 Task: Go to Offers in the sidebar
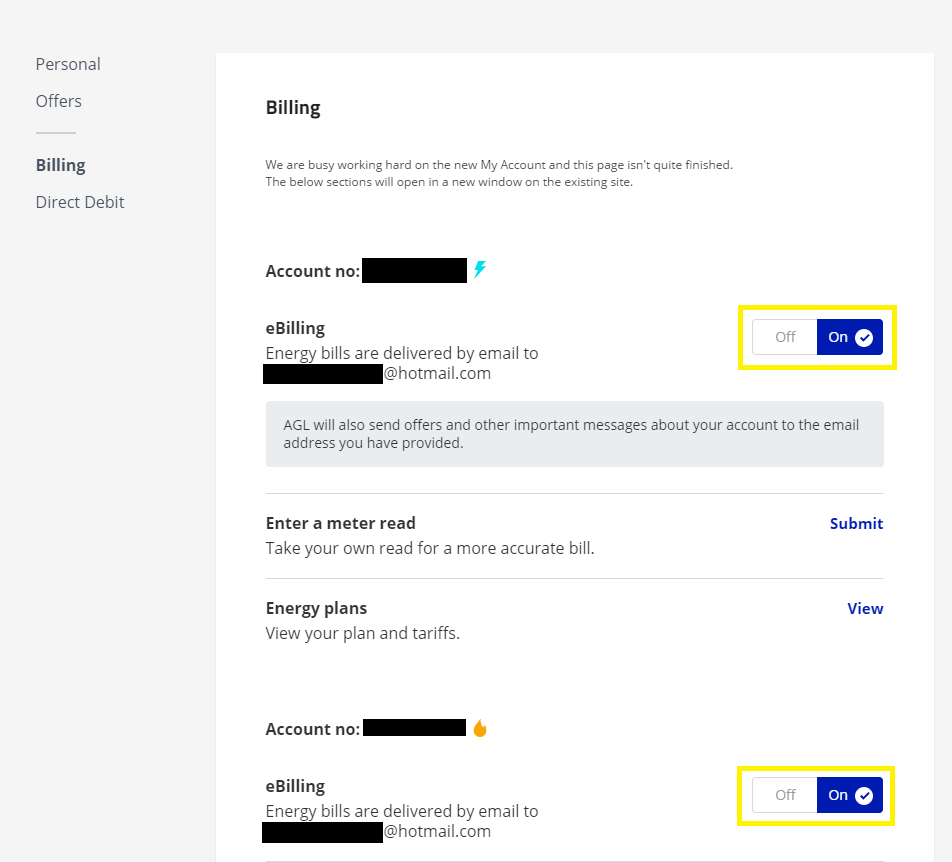pos(59,101)
